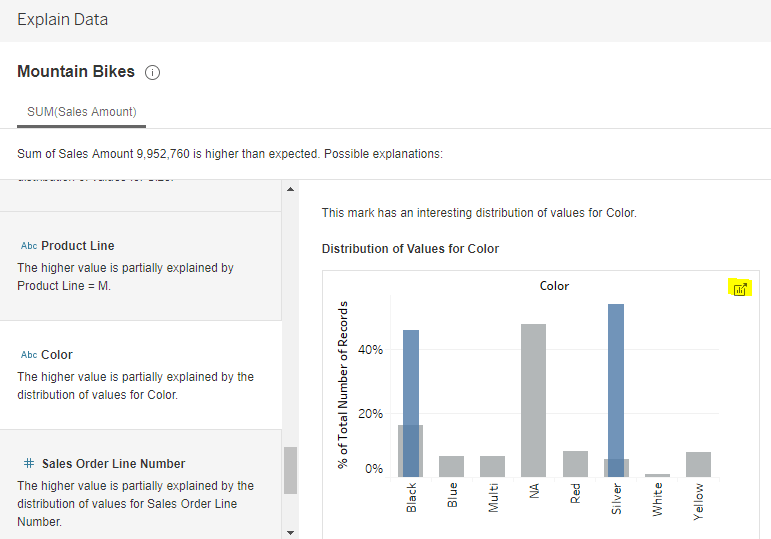Click the gray Multi bar in chart
Screen dimensions: 771x539
[x=493, y=466]
